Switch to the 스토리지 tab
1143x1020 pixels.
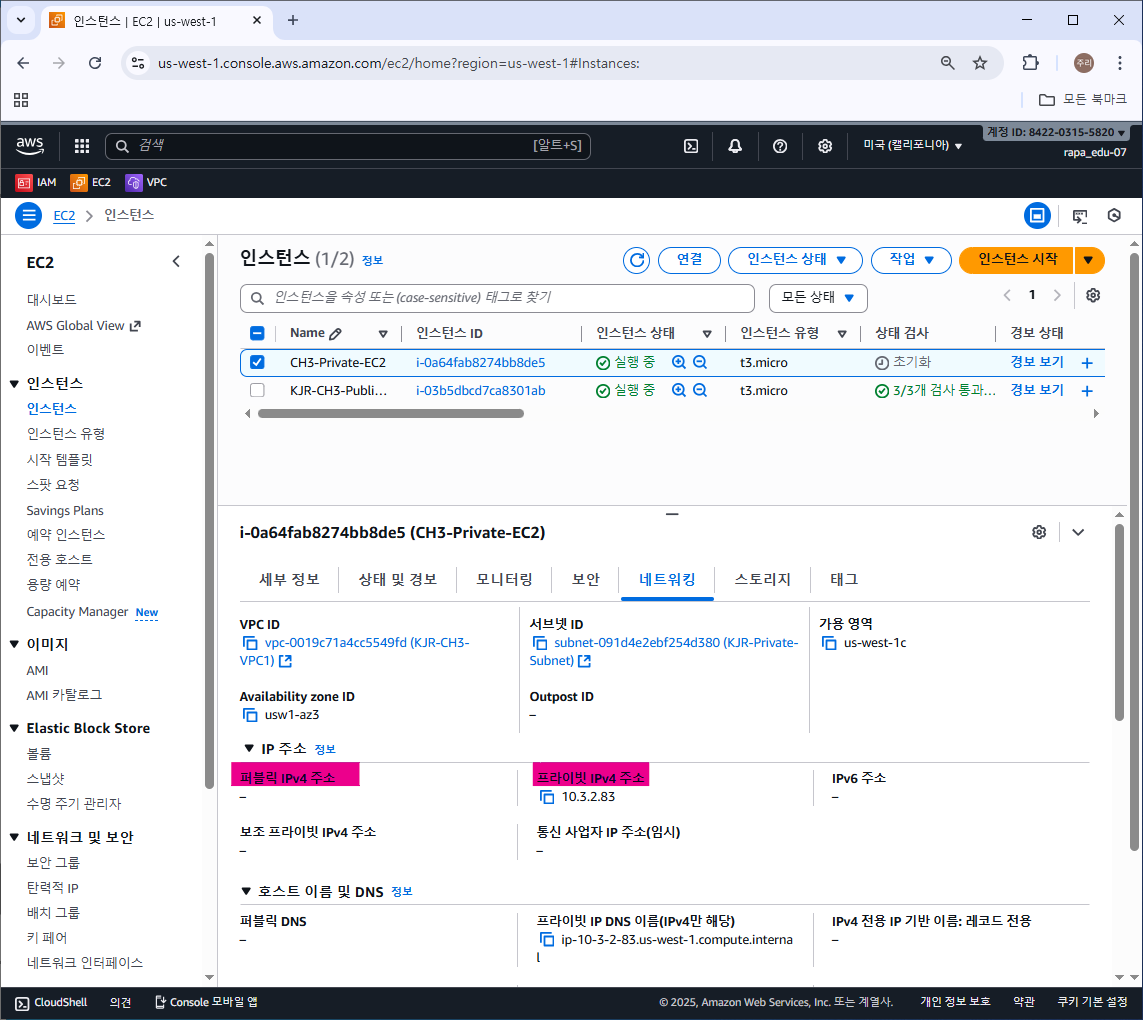coord(762,580)
